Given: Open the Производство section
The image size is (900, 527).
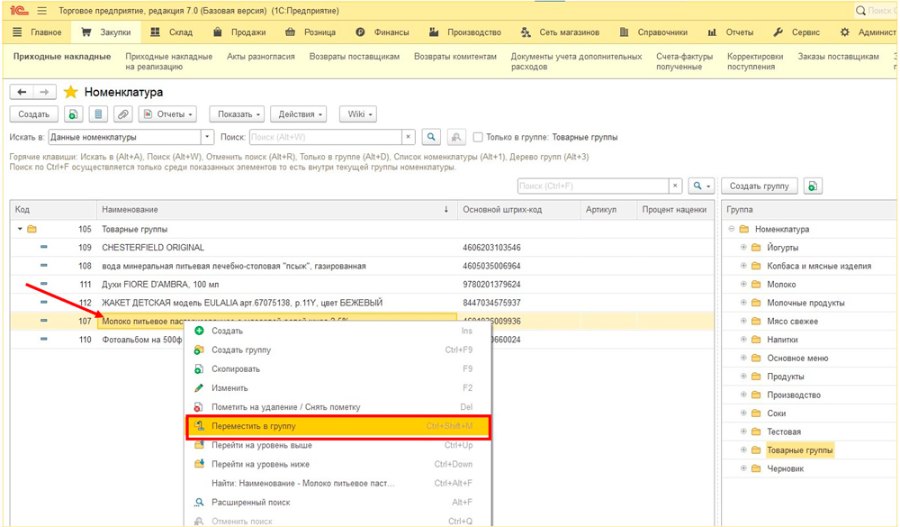Looking at the screenshot, I should tap(465, 32).
